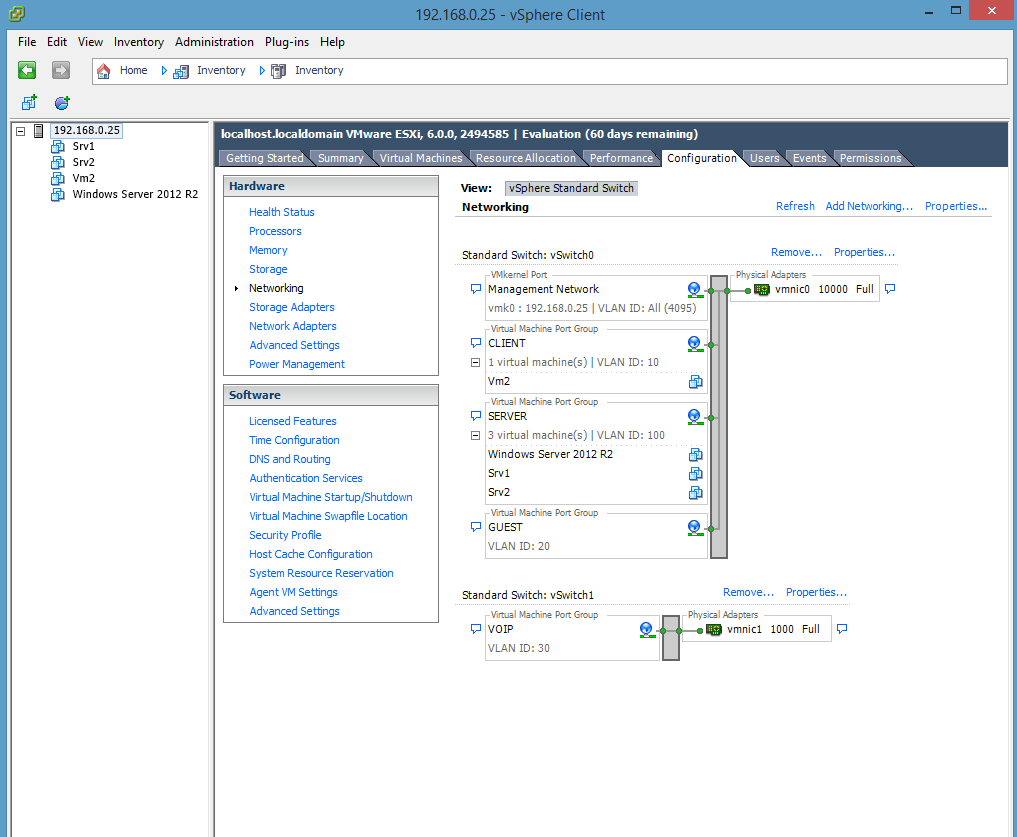The width and height of the screenshot is (1017, 837).
Task: Open the Administration menu
Action: pos(214,42)
